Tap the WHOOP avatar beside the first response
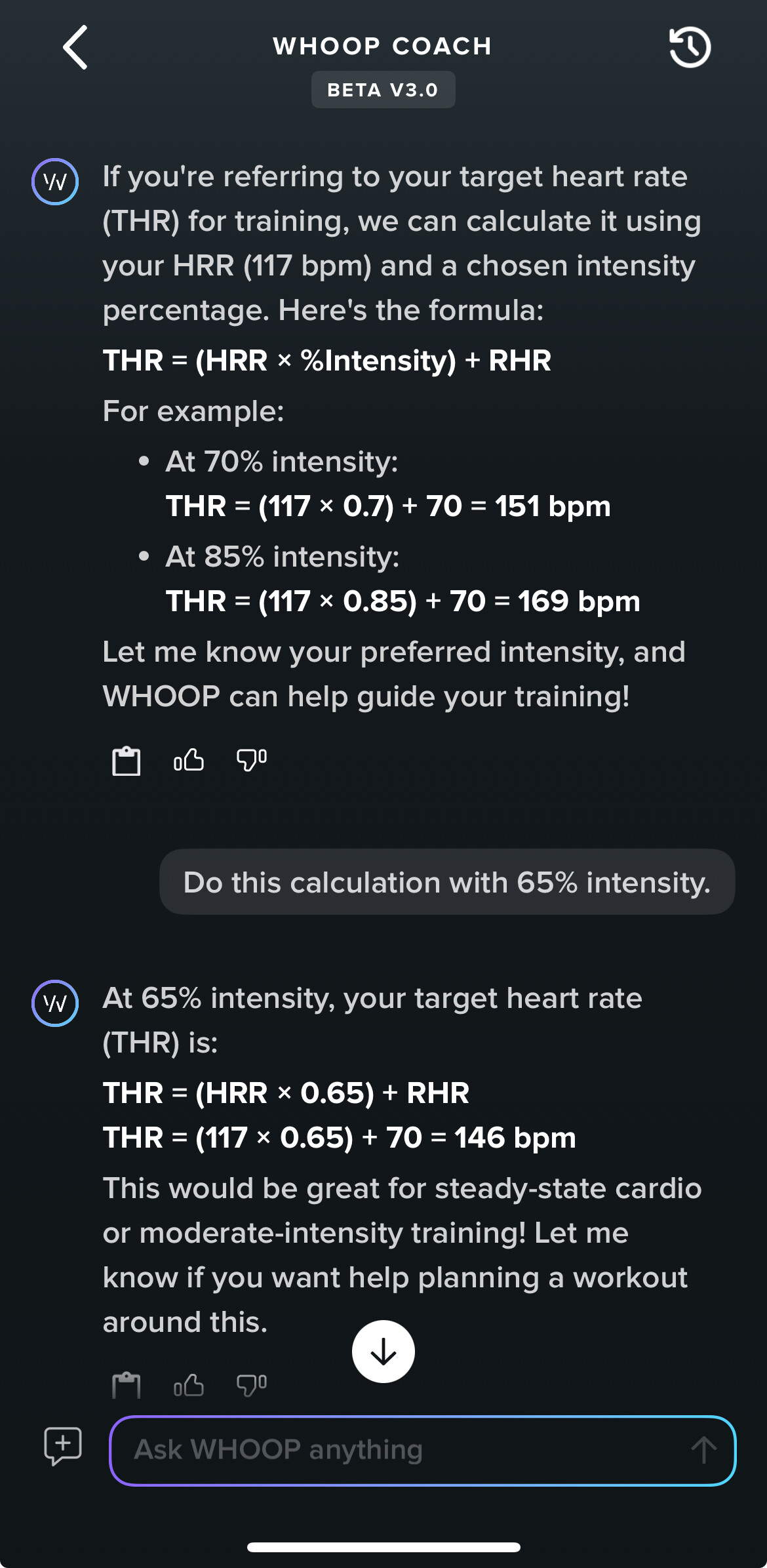Screen dimensions: 767x1568 click(55, 182)
